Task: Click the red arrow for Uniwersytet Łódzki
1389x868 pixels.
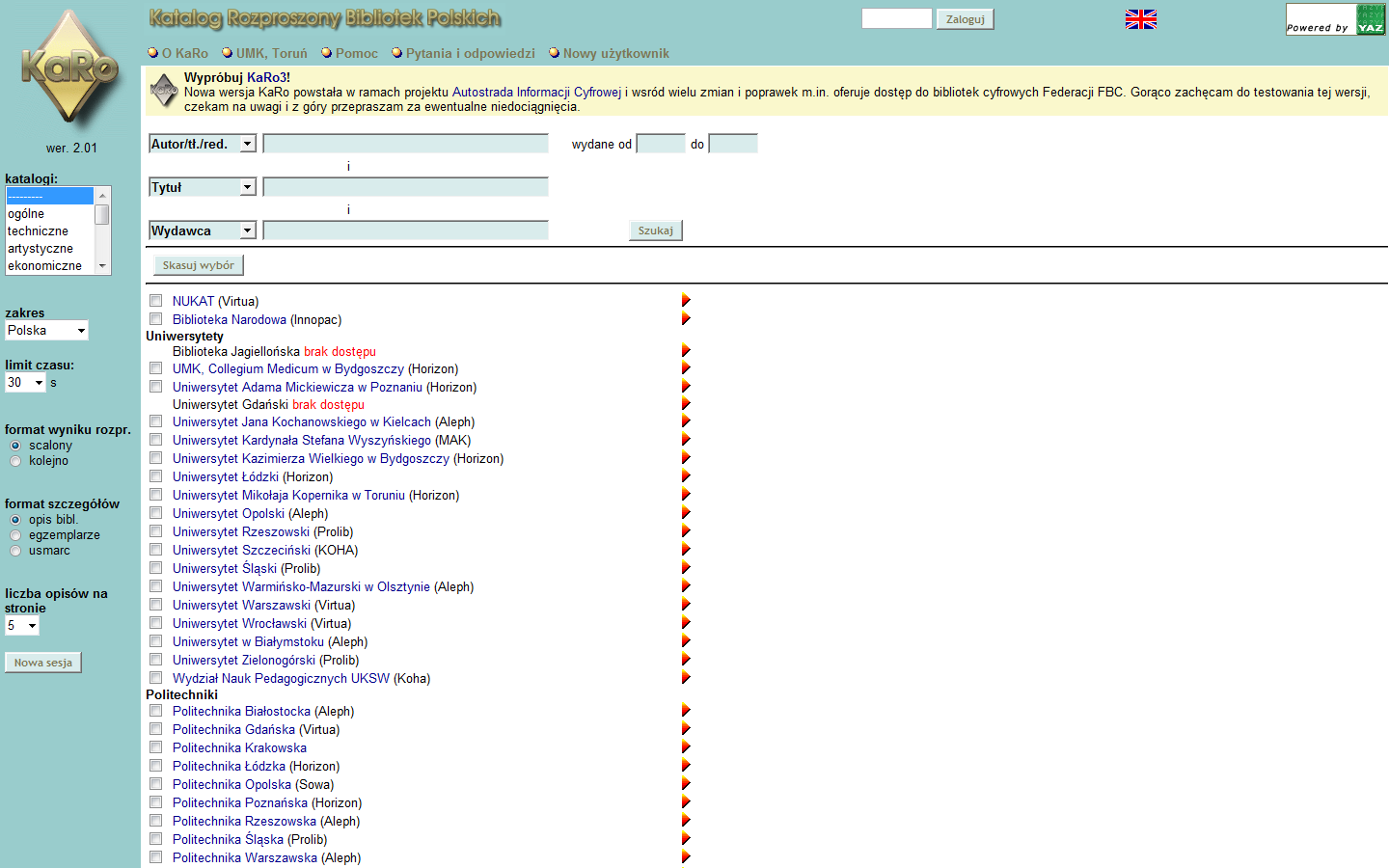Action: (686, 476)
